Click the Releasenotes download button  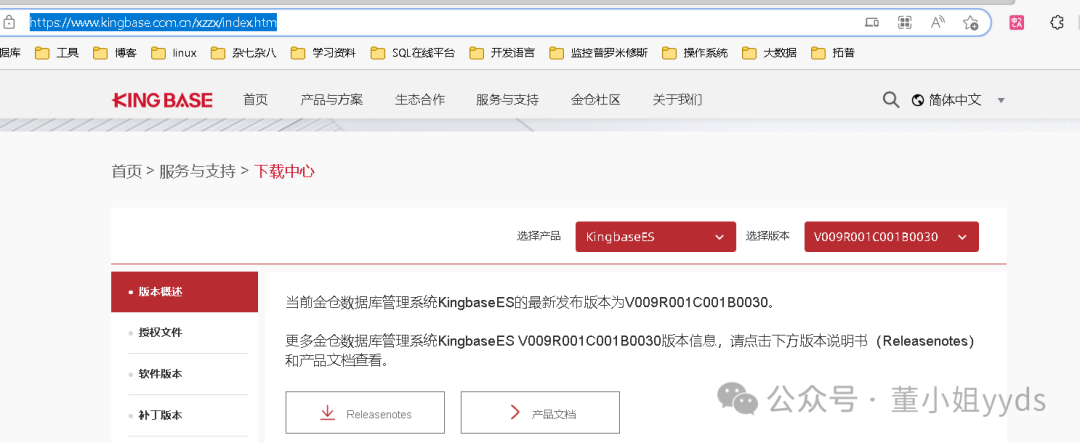[x=364, y=413]
